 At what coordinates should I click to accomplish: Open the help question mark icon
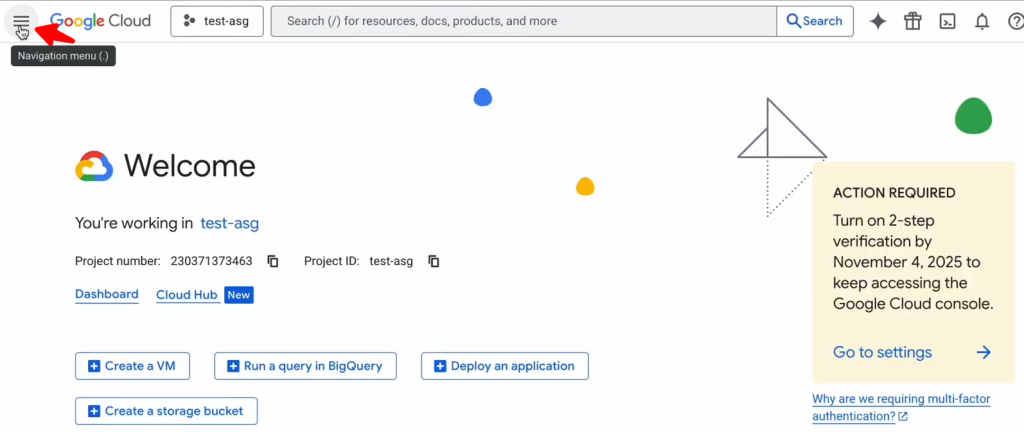[1014, 21]
